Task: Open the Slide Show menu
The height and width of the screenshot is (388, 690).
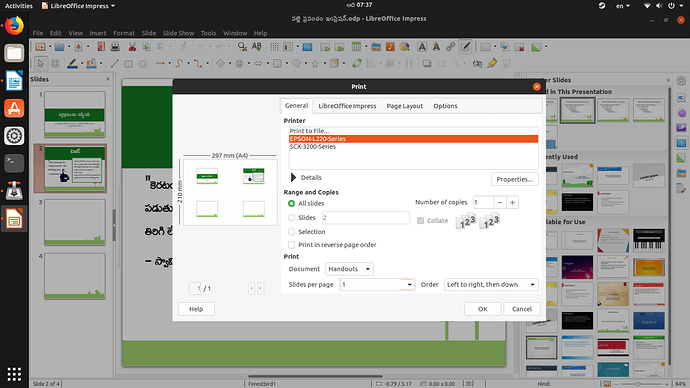Action: 178,33
